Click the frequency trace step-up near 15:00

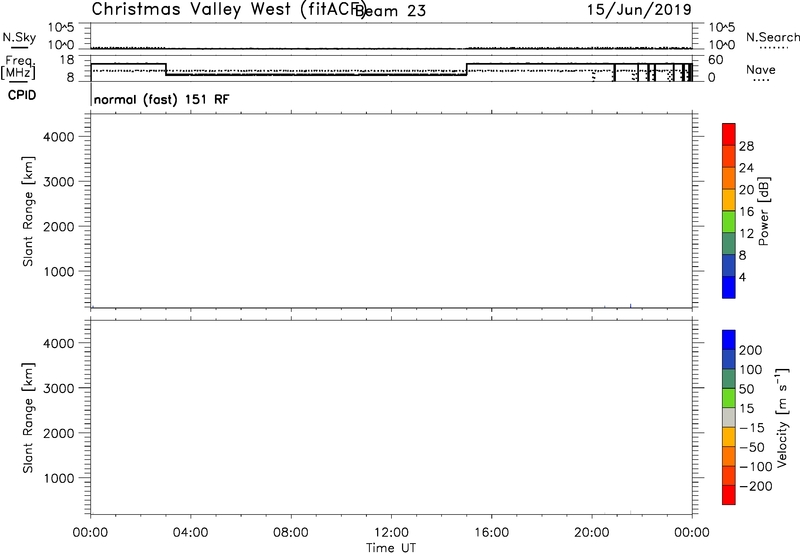[467, 69]
